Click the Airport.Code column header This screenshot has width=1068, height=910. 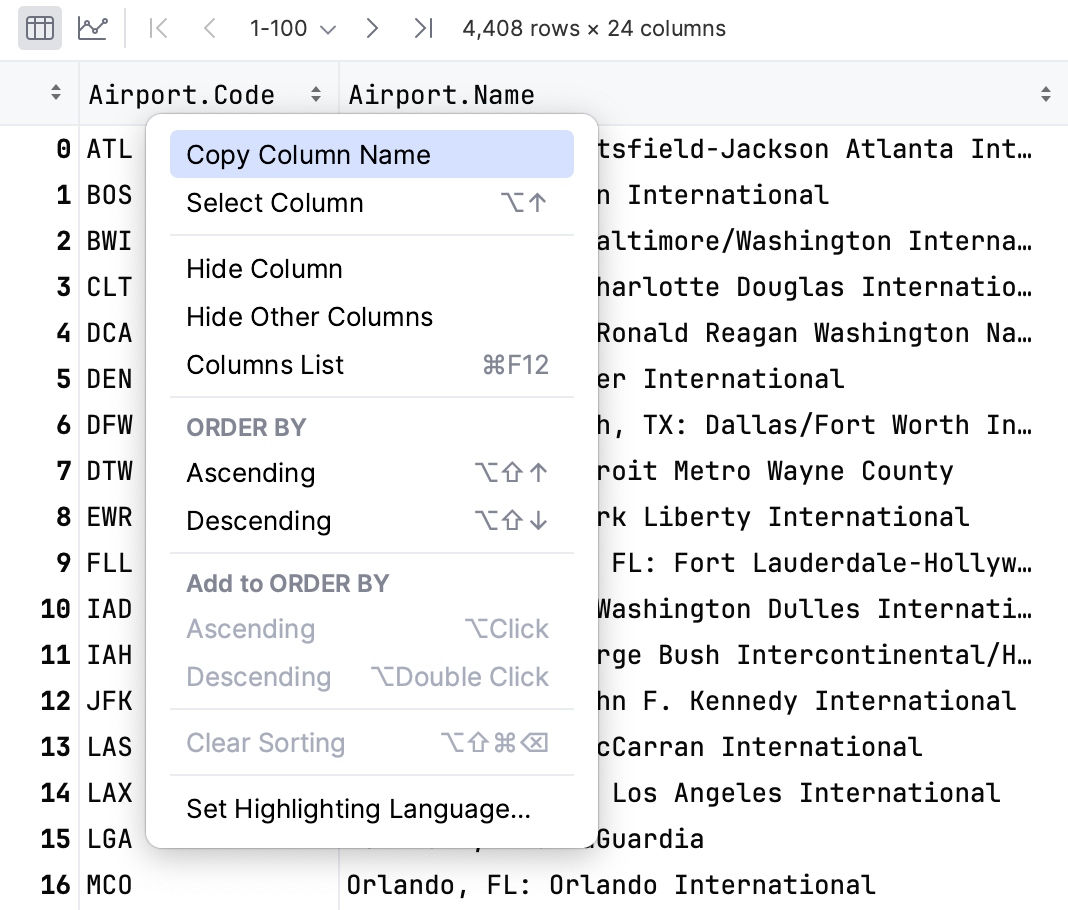click(209, 94)
